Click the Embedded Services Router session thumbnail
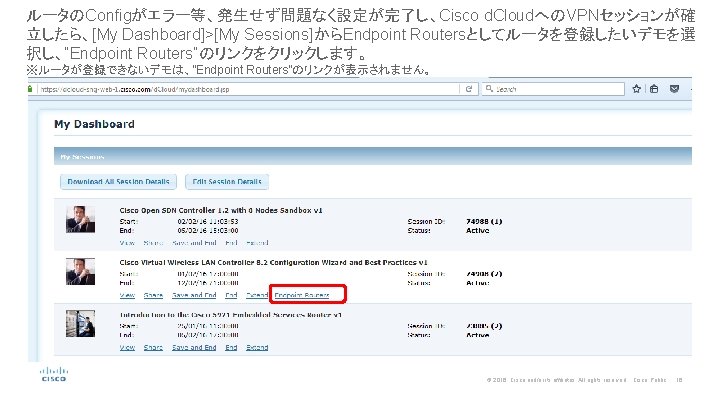Image resolution: width=720 pixels, height=405 pixels. (x=80, y=324)
